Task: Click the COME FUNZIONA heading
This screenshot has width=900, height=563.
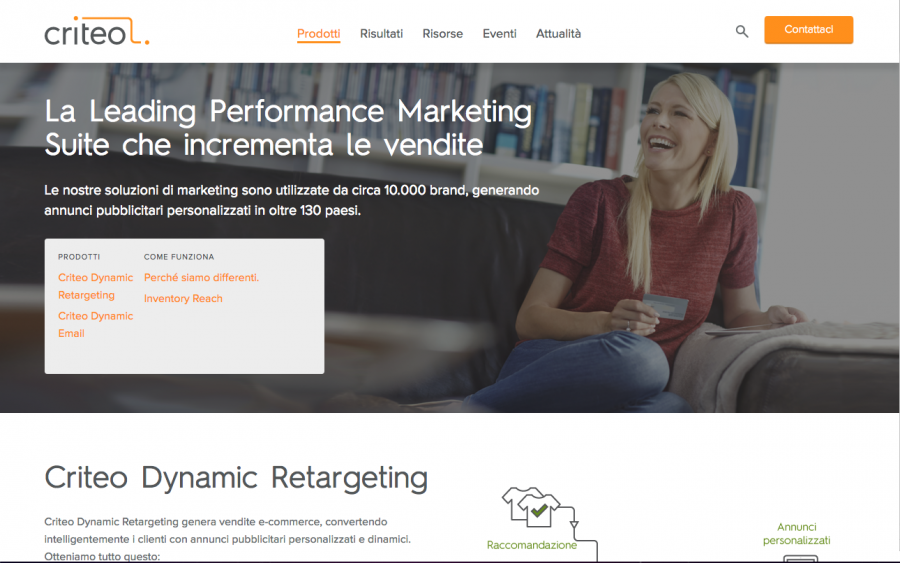Action: [179, 257]
